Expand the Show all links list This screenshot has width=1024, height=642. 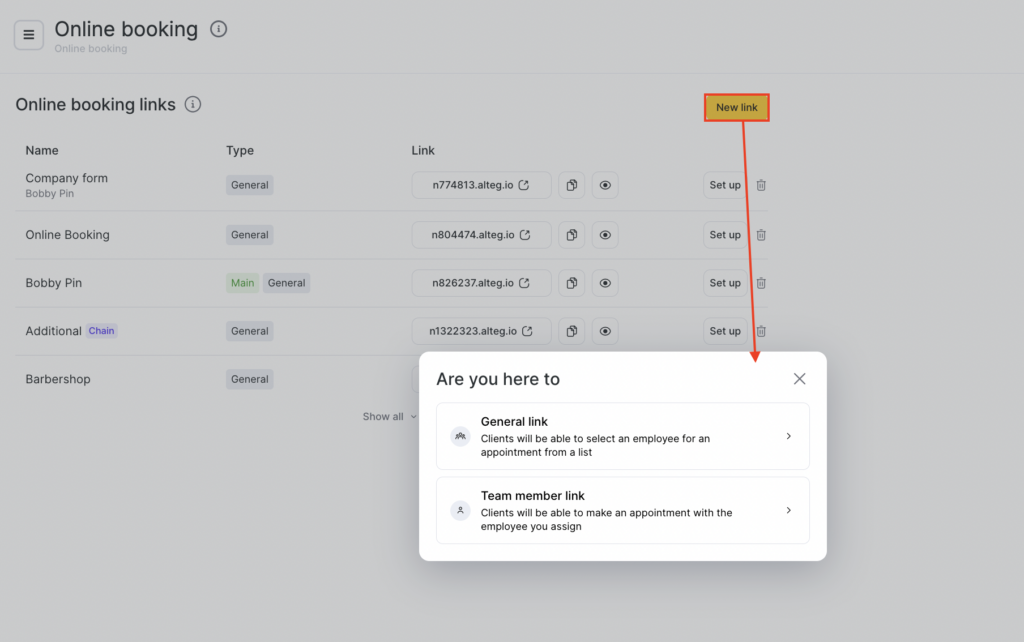pos(389,417)
